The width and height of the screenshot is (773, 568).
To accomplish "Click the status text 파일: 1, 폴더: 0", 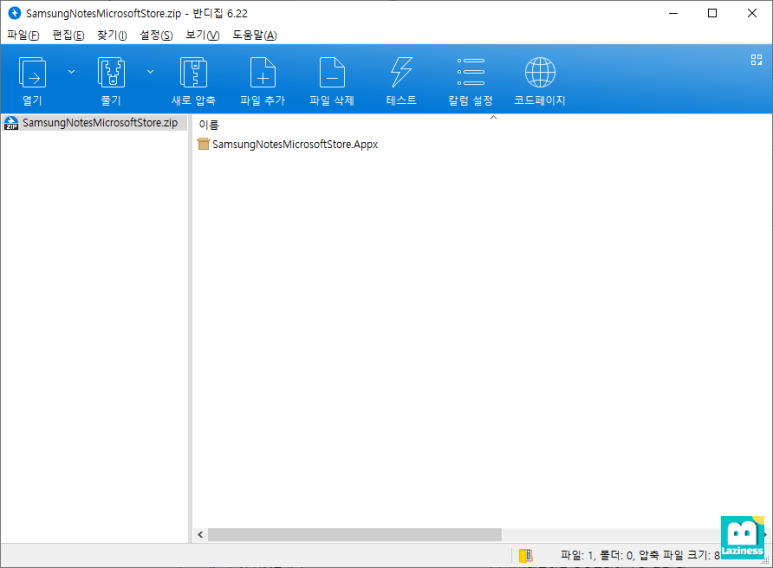I will point(597,556).
